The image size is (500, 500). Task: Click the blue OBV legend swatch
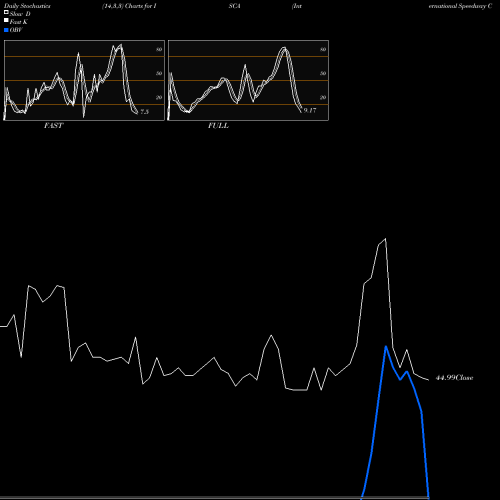(x=6, y=30)
